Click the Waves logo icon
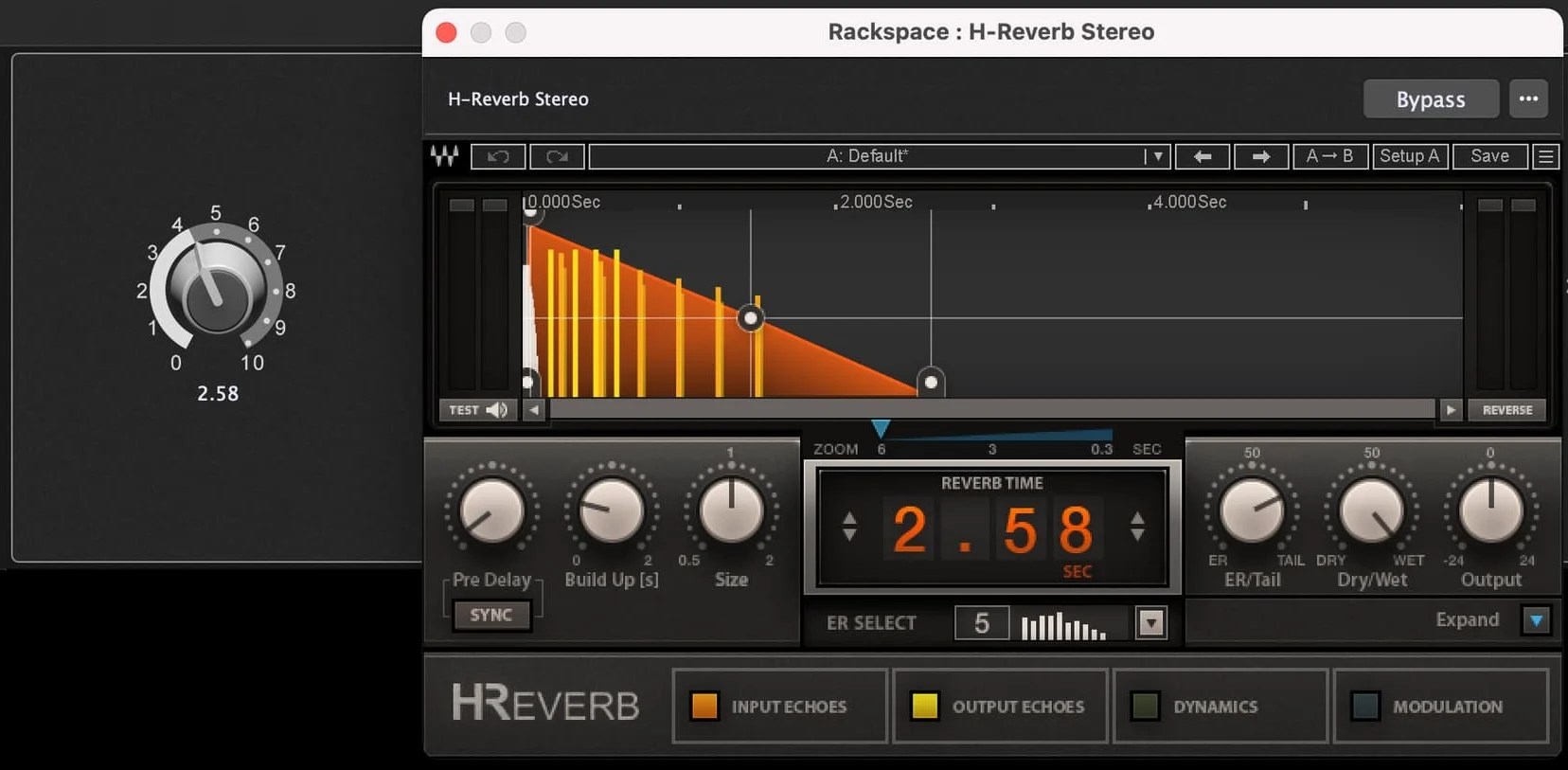The height and width of the screenshot is (770, 1568). [x=444, y=155]
